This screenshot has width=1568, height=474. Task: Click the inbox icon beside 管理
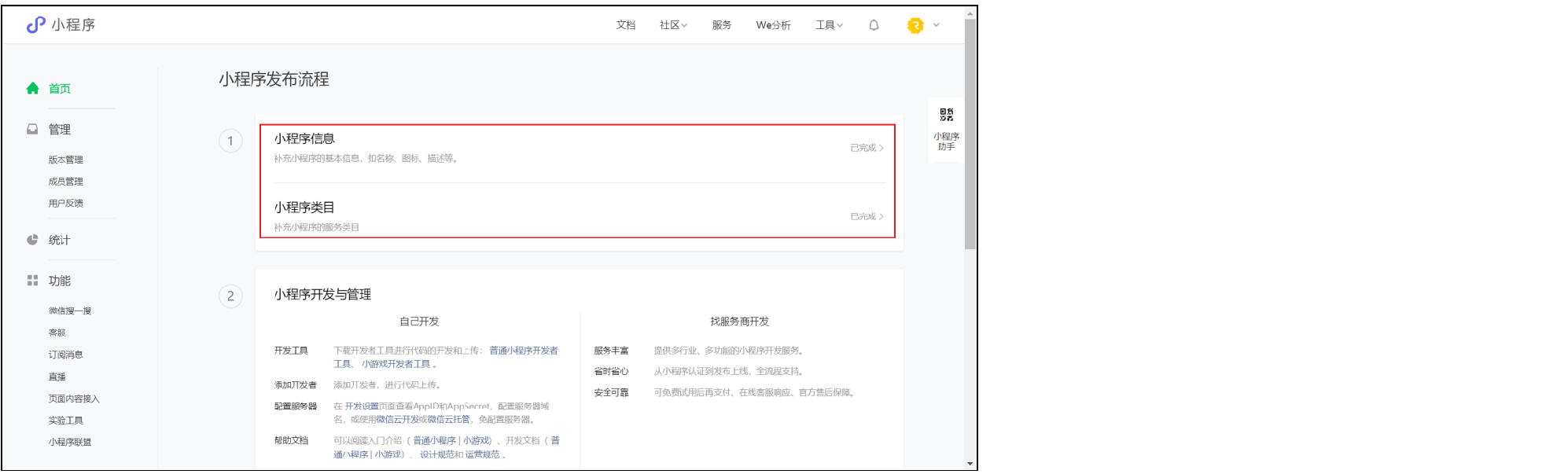click(32, 129)
